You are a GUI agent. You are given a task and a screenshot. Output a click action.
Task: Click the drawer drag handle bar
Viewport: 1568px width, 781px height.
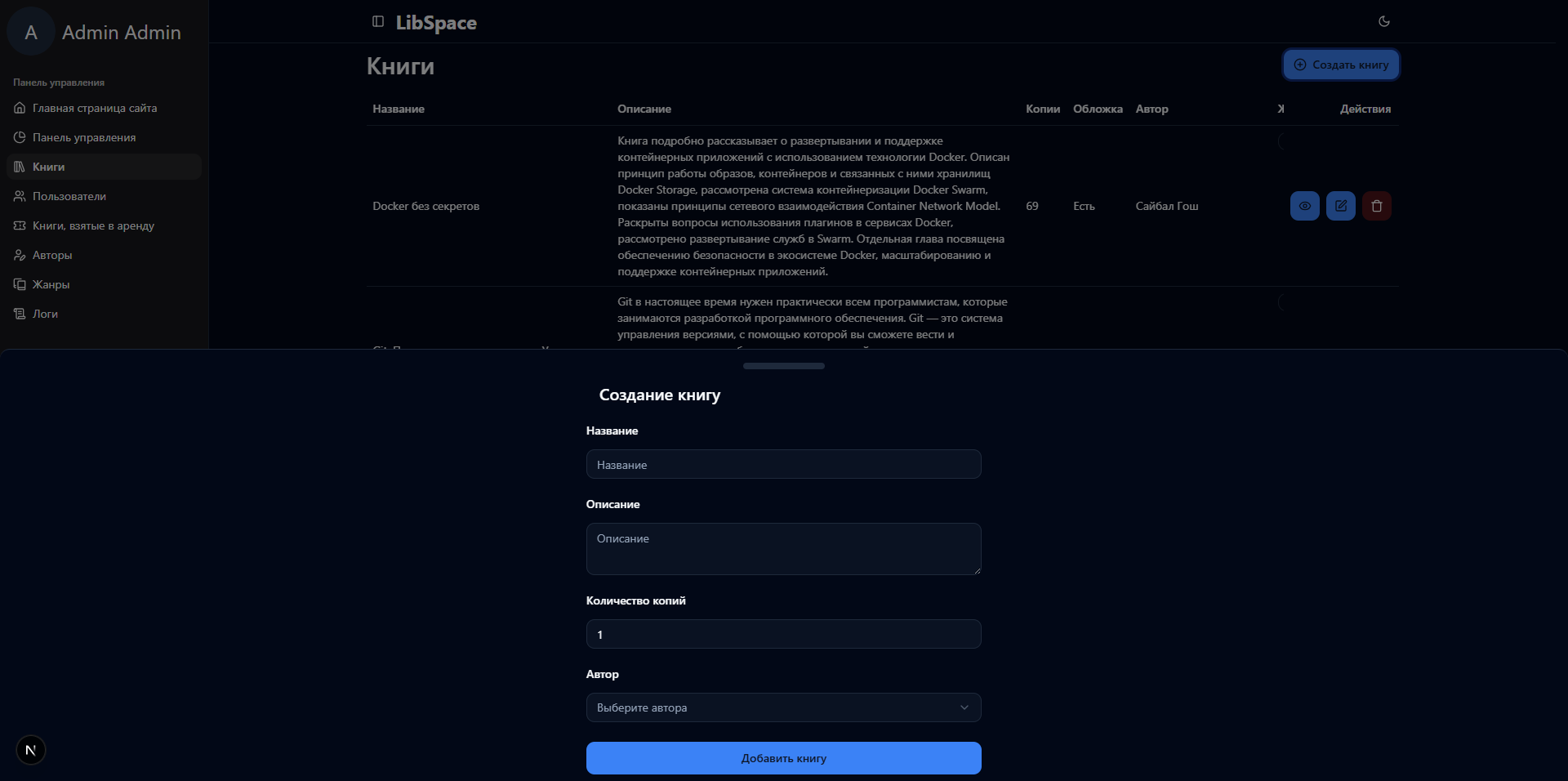pos(783,366)
